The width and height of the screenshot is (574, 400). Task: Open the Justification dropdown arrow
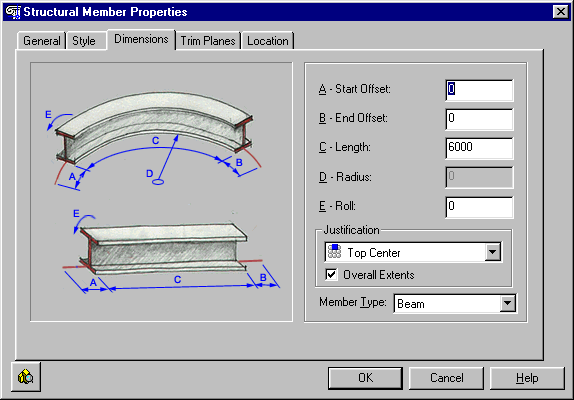(x=493, y=252)
